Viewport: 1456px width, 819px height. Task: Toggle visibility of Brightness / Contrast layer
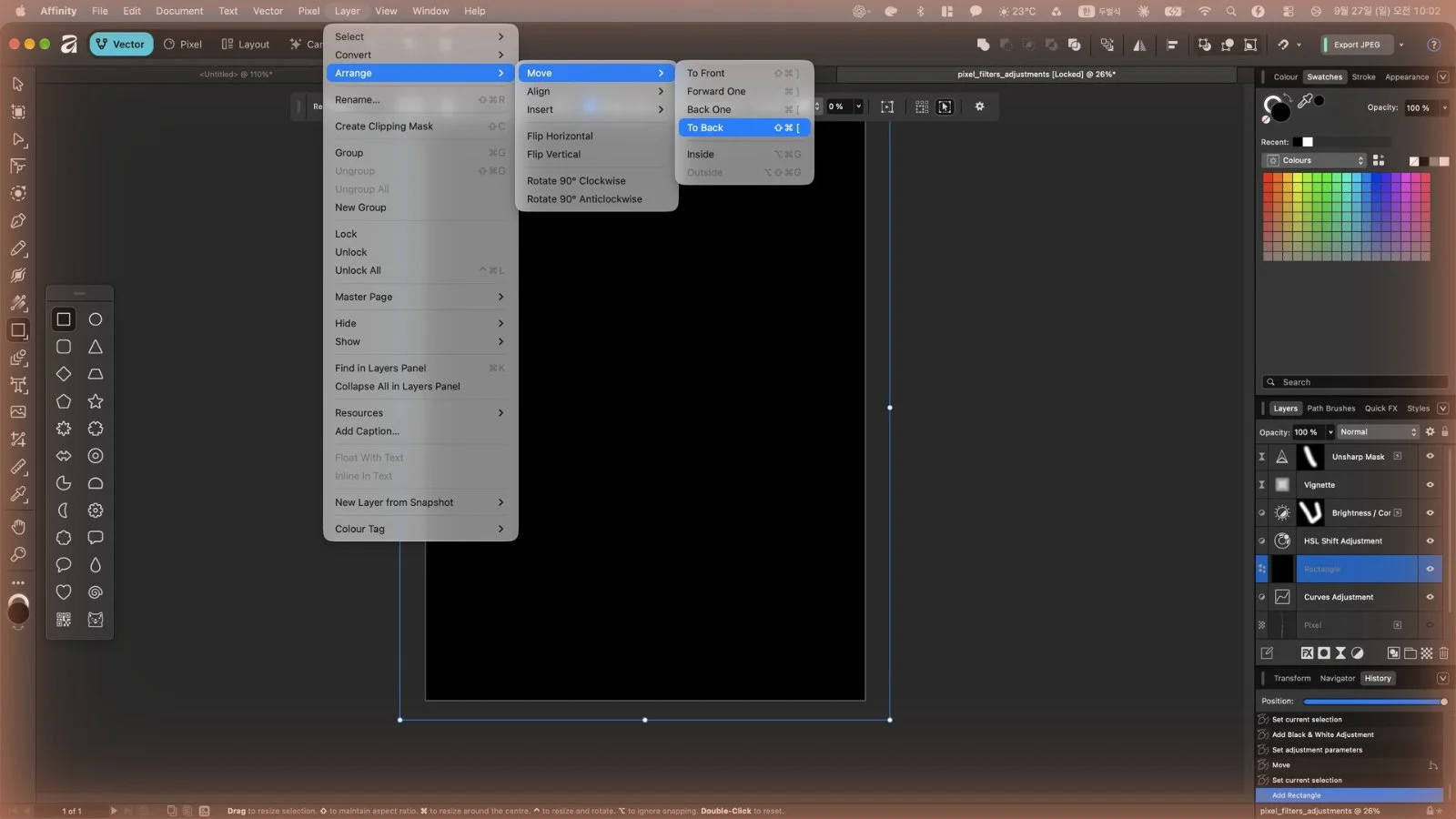coord(1430,513)
